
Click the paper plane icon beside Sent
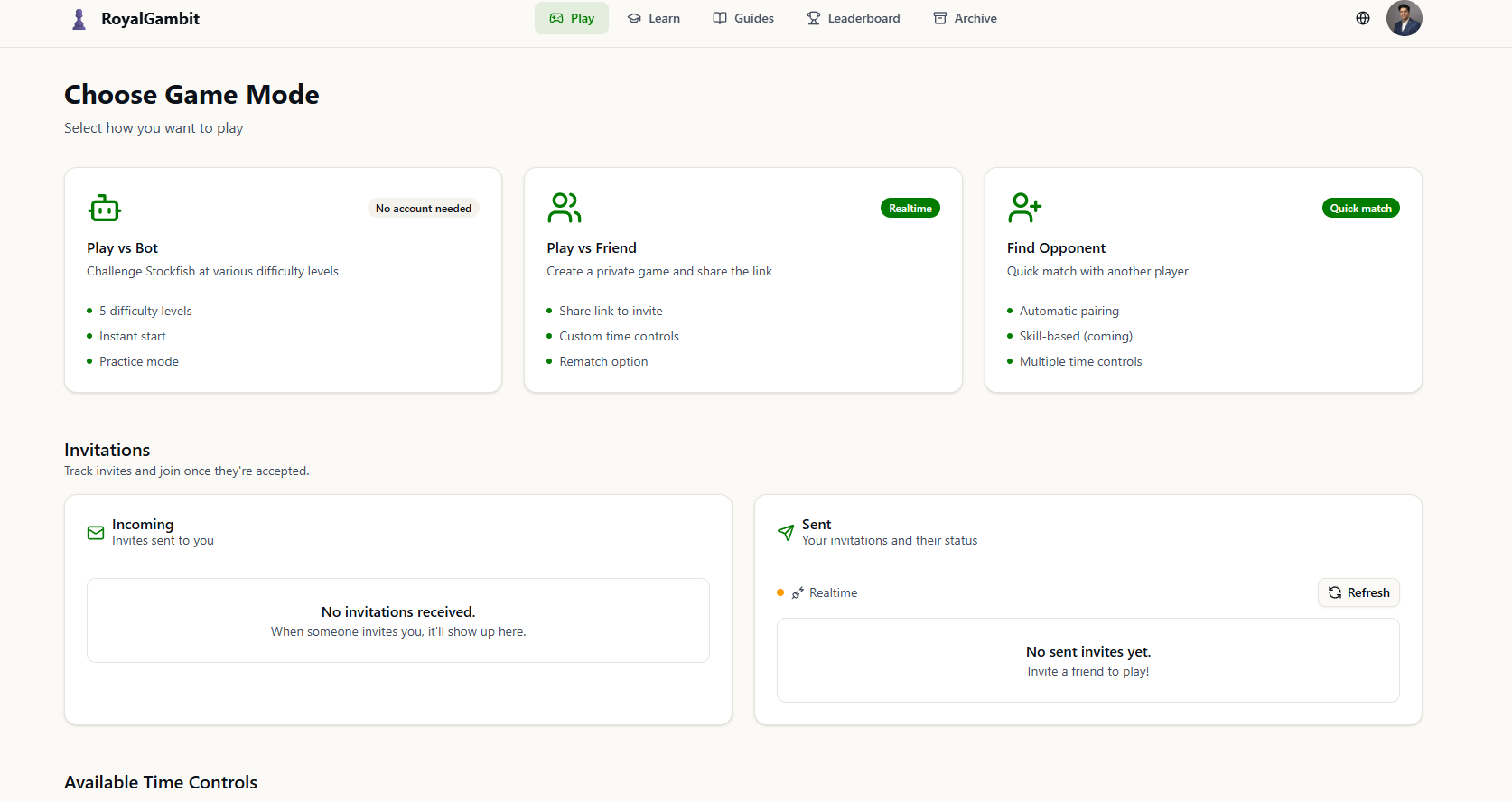786,533
